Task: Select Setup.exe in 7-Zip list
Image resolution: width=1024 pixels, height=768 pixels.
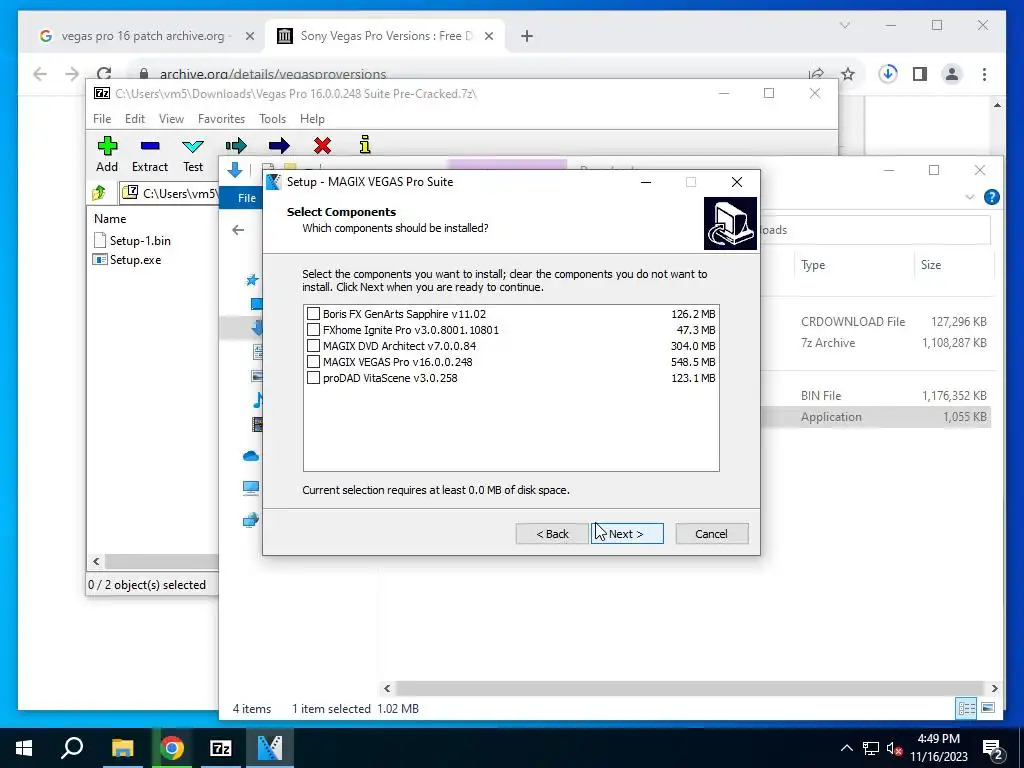Action: pos(135,260)
